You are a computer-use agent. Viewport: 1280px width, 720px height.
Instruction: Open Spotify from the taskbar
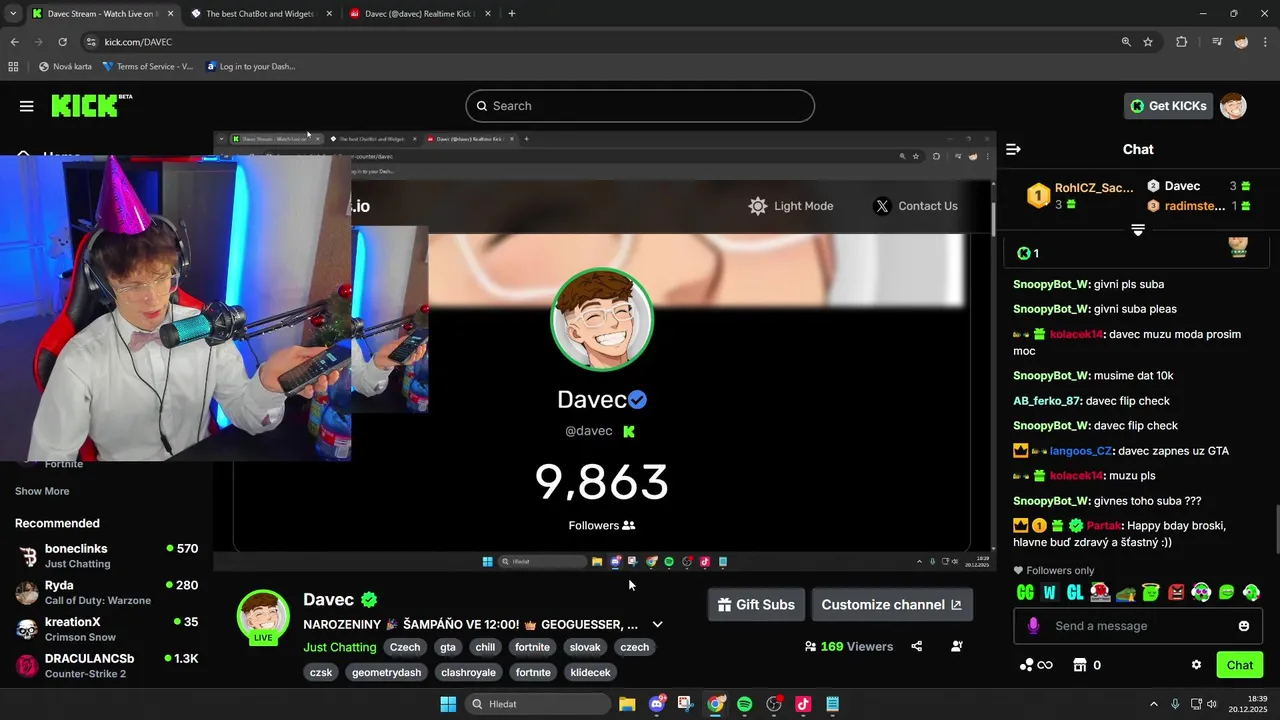tap(744, 704)
